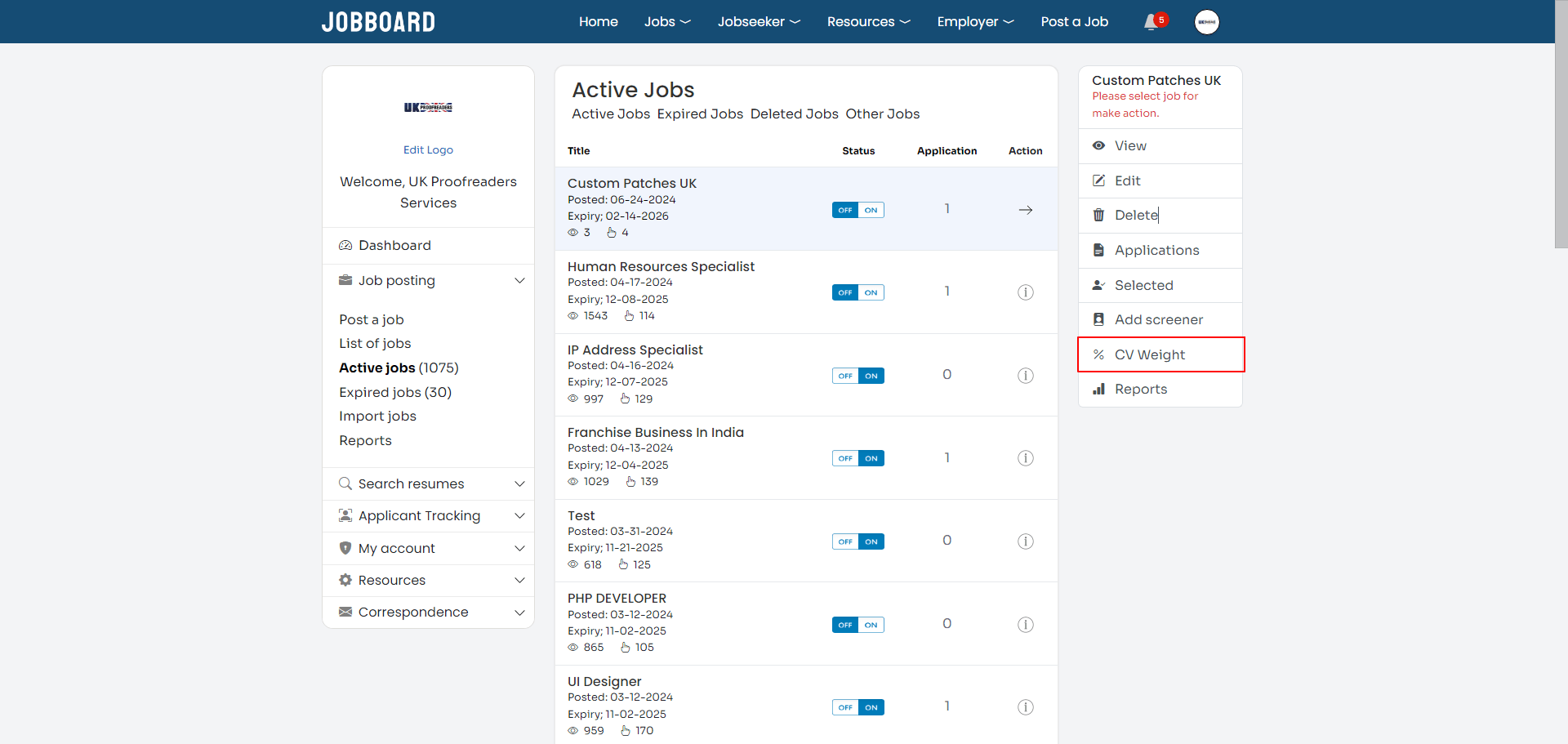Click the CV Weight percent icon
The height and width of the screenshot is (744, 1568).
coord(1099,354)
